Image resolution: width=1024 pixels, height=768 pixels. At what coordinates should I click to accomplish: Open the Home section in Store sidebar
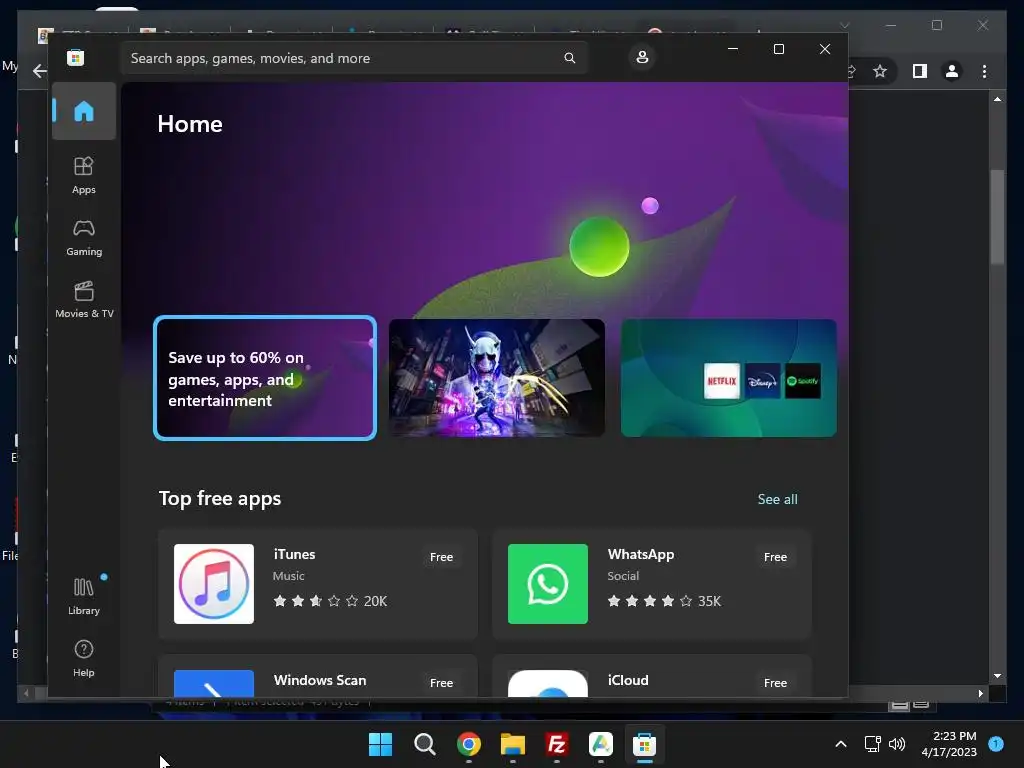pos(84,111)
